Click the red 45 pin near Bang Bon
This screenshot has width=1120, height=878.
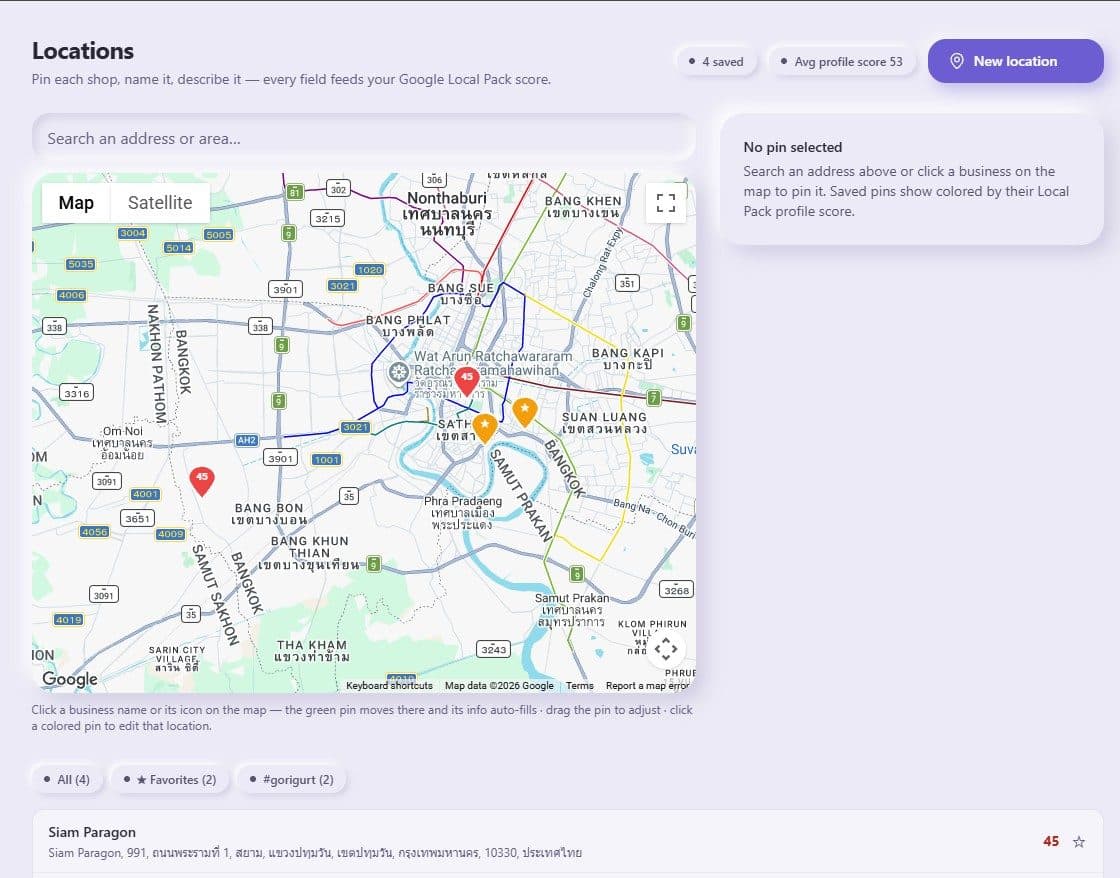(x=202, y=482)
